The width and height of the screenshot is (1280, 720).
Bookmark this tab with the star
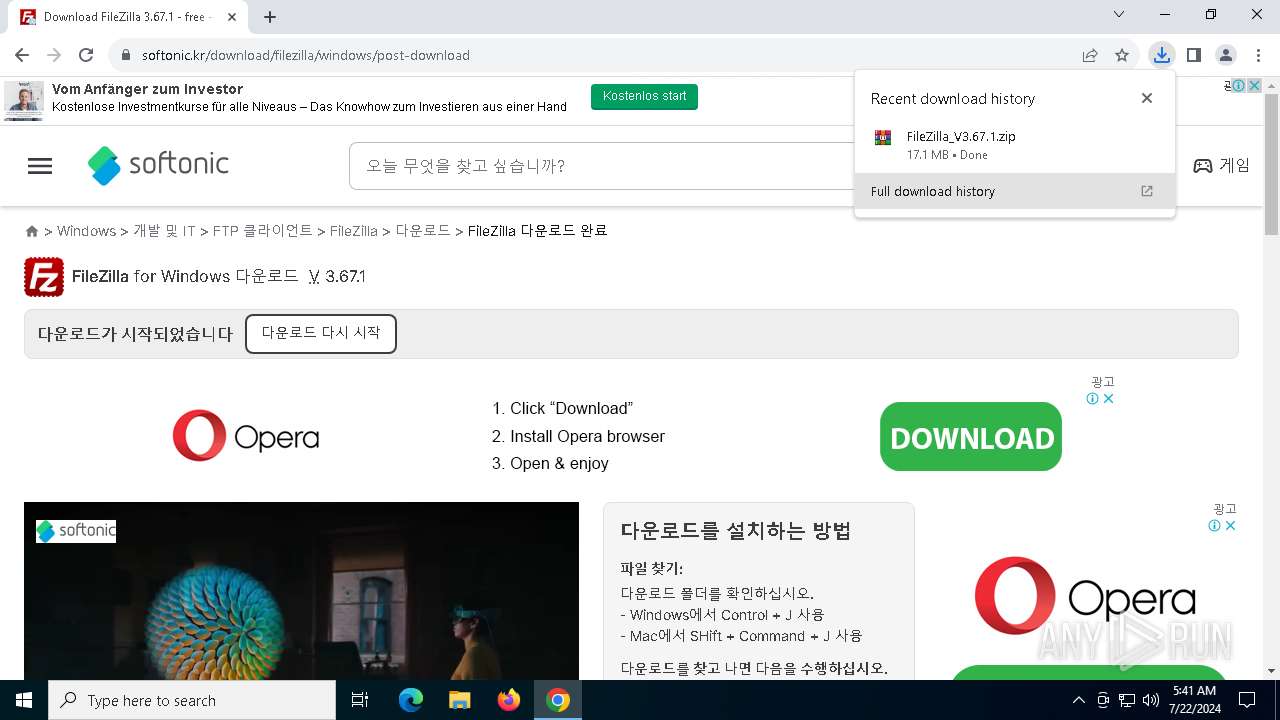click(1122, 55)
